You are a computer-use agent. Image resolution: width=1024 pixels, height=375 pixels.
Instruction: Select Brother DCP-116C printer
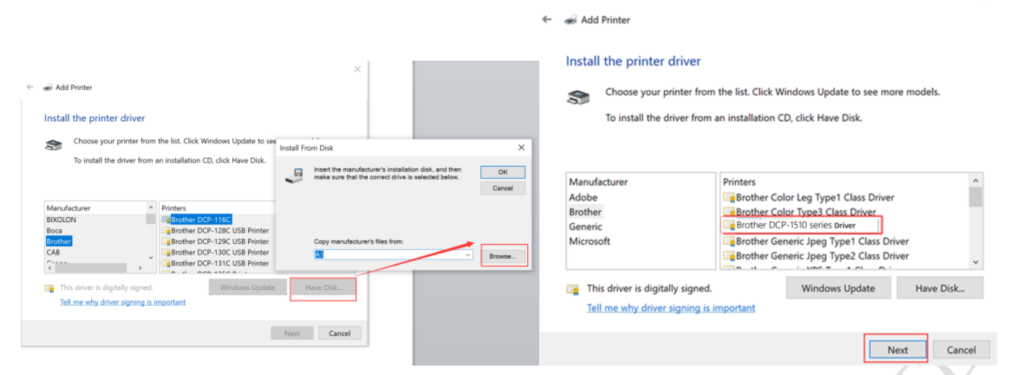[x=201, y=220]
